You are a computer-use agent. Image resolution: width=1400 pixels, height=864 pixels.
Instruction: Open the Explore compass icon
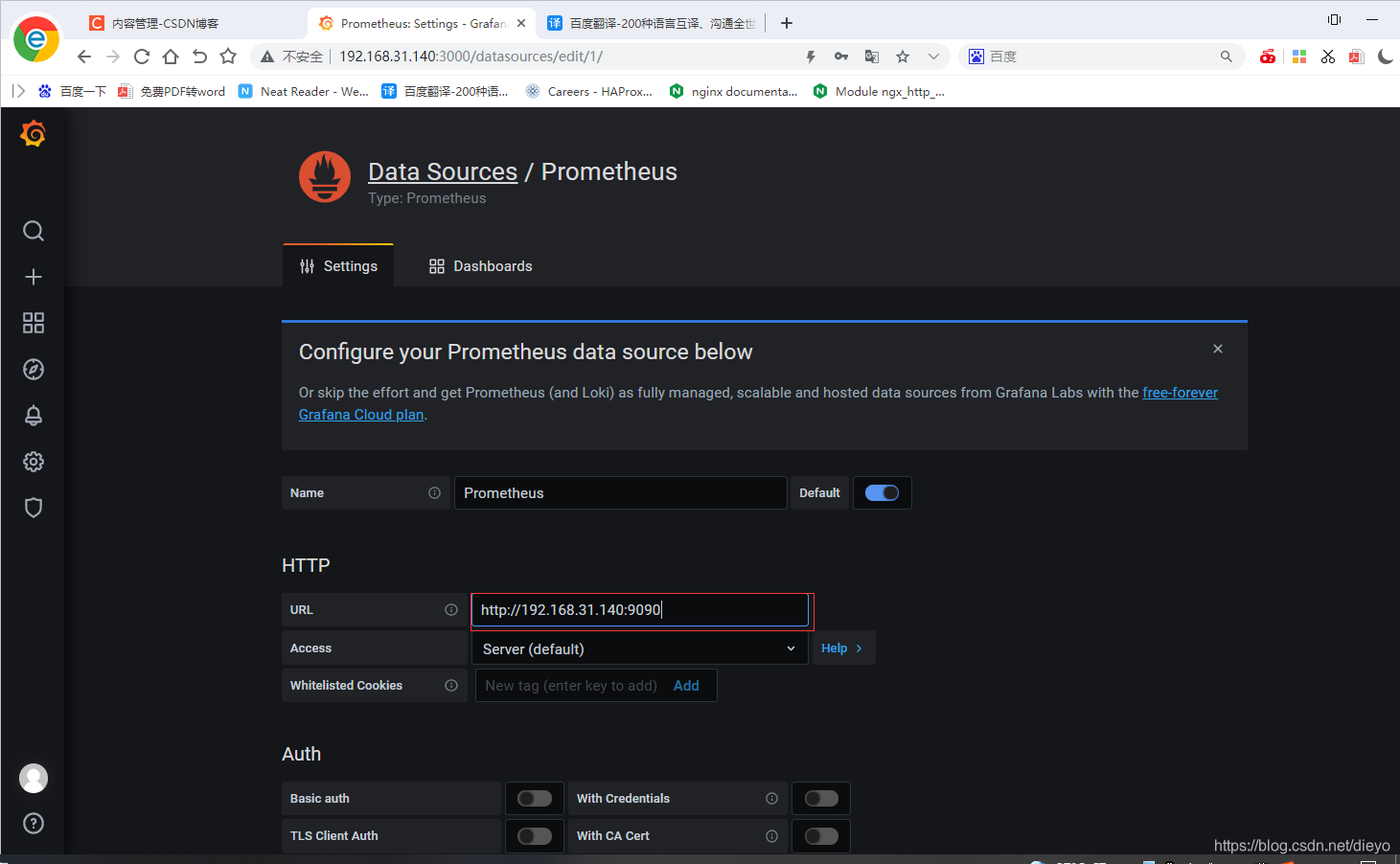click(34, 369)
